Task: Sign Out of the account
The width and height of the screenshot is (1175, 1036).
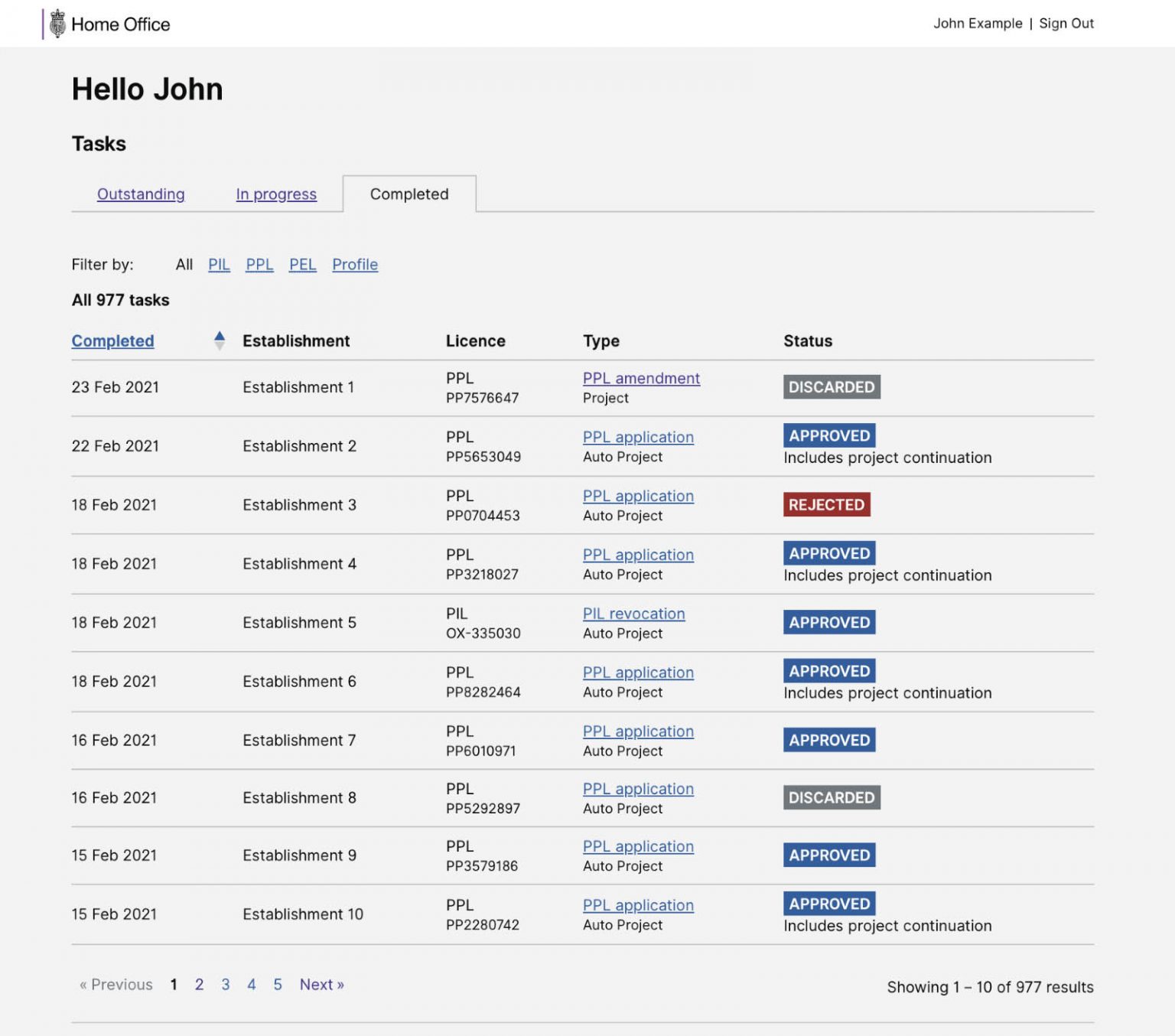Action: [x=1066, y=24]
